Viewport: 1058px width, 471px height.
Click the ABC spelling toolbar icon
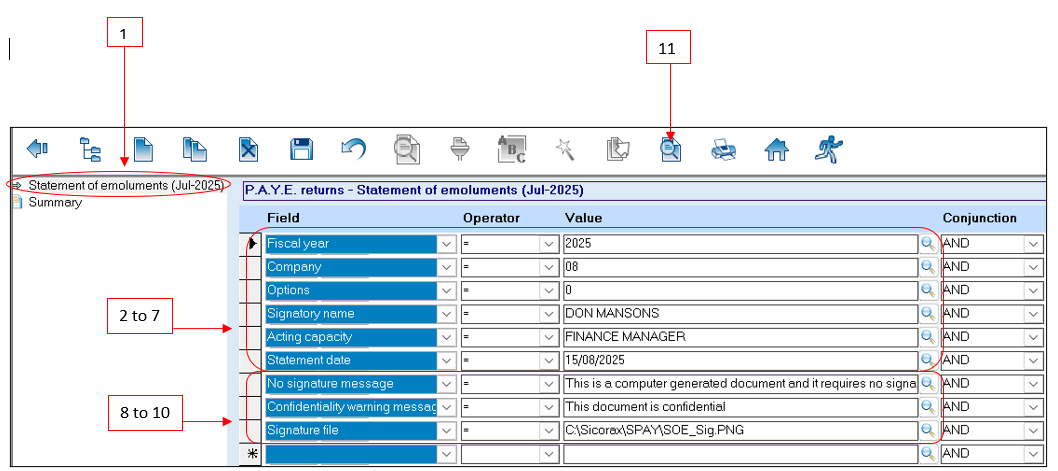coord(511,149)
